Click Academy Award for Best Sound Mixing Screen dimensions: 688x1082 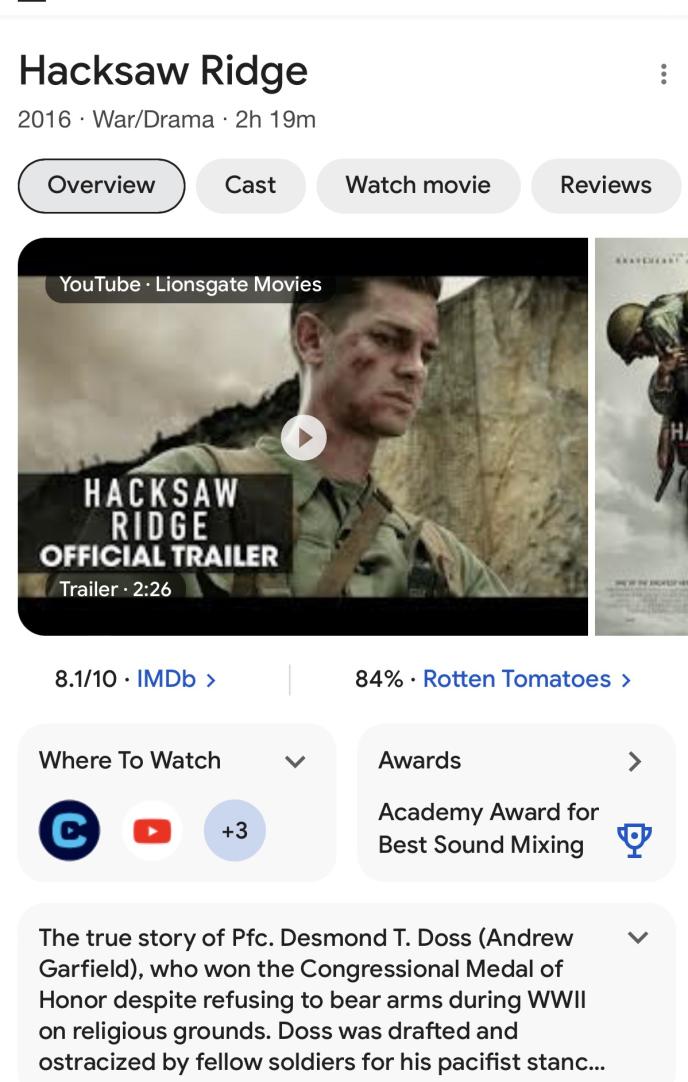coord(488,828)
